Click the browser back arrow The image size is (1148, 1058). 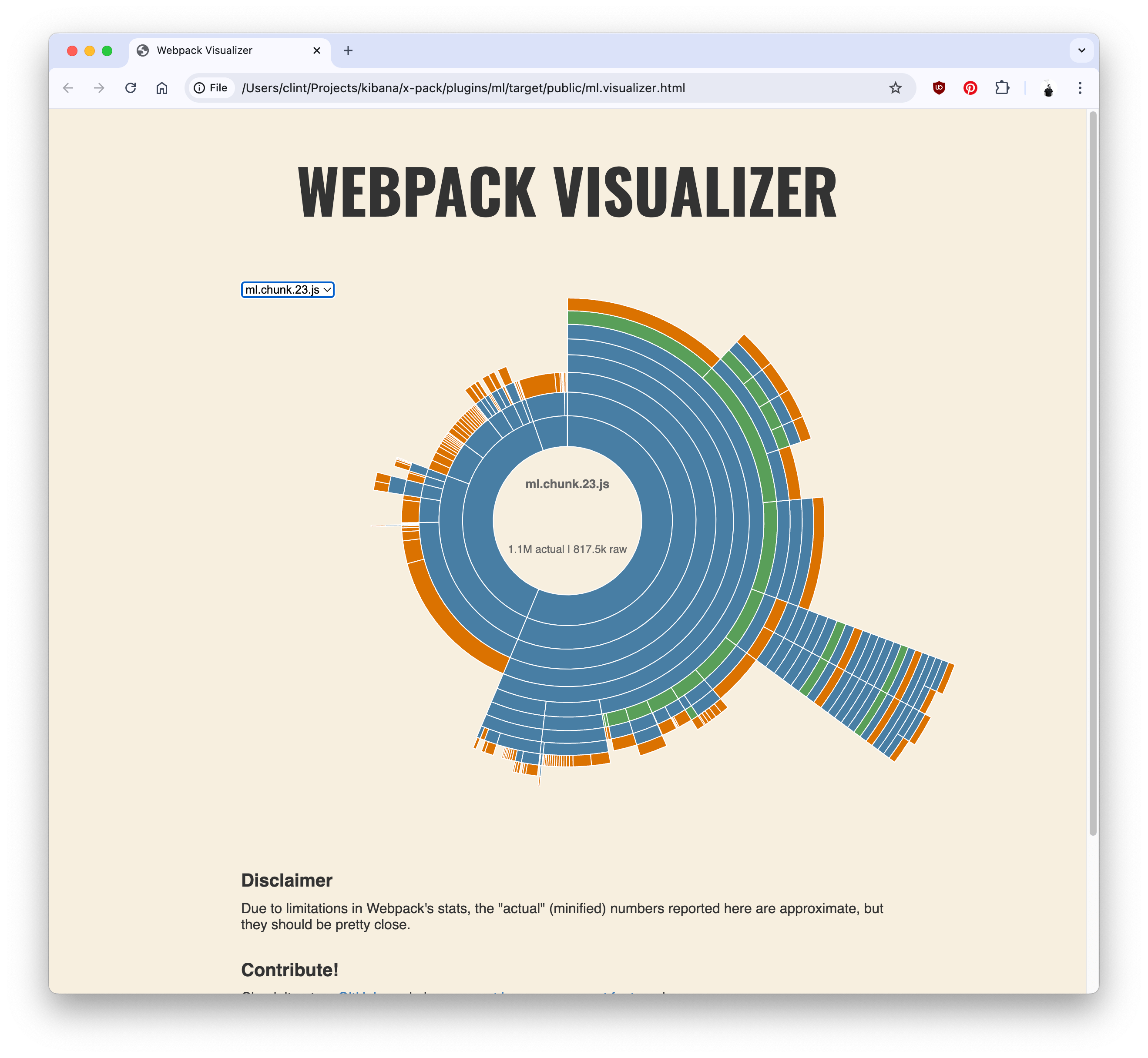[68, 88]
